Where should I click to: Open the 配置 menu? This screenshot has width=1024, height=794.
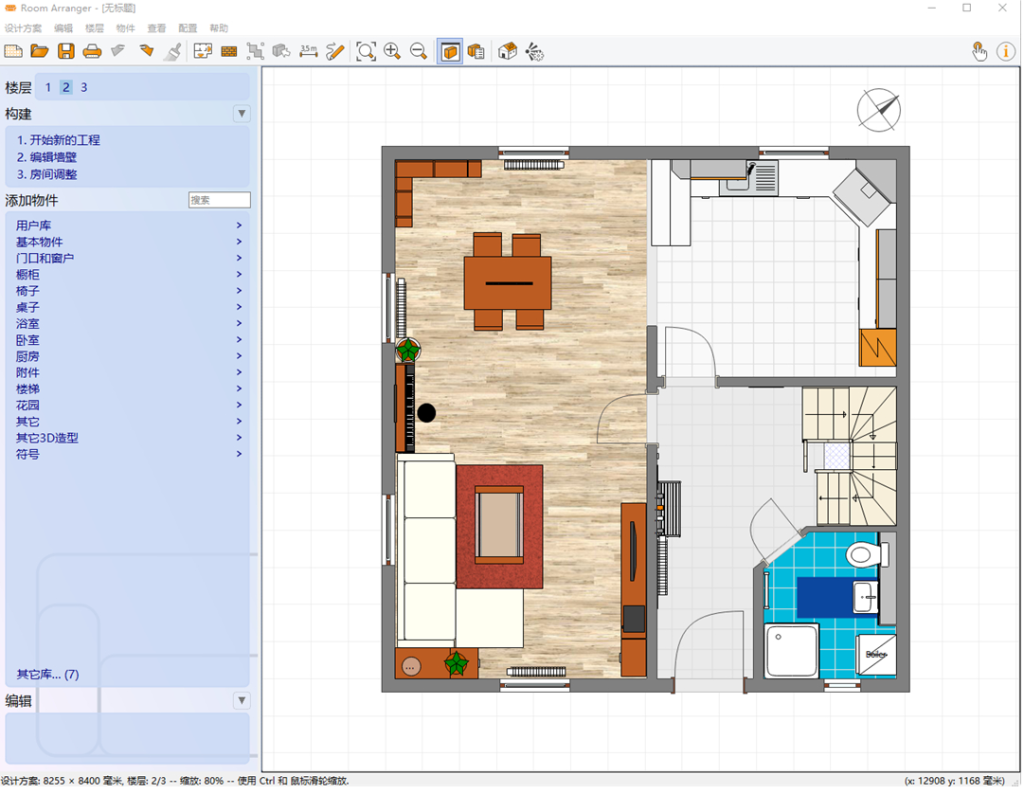click(x=187, y=28)
